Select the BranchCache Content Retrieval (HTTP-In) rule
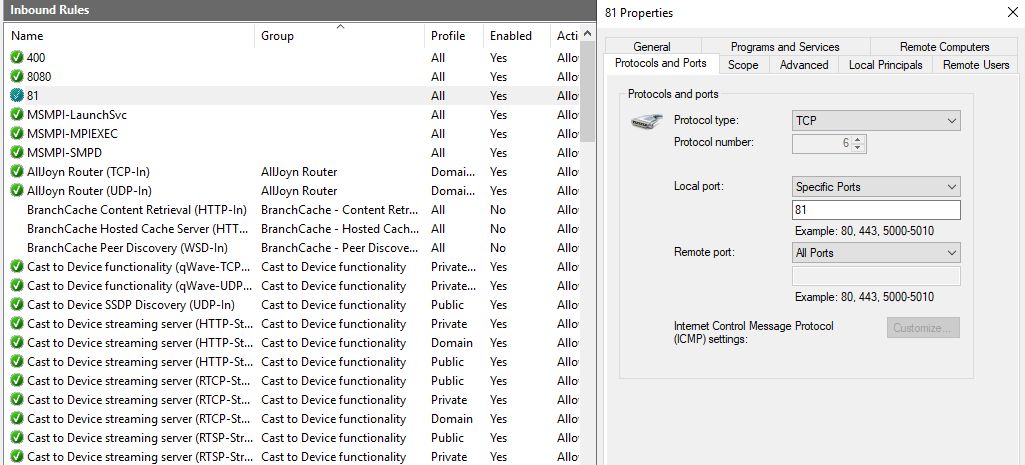 [x=137, y=210]
